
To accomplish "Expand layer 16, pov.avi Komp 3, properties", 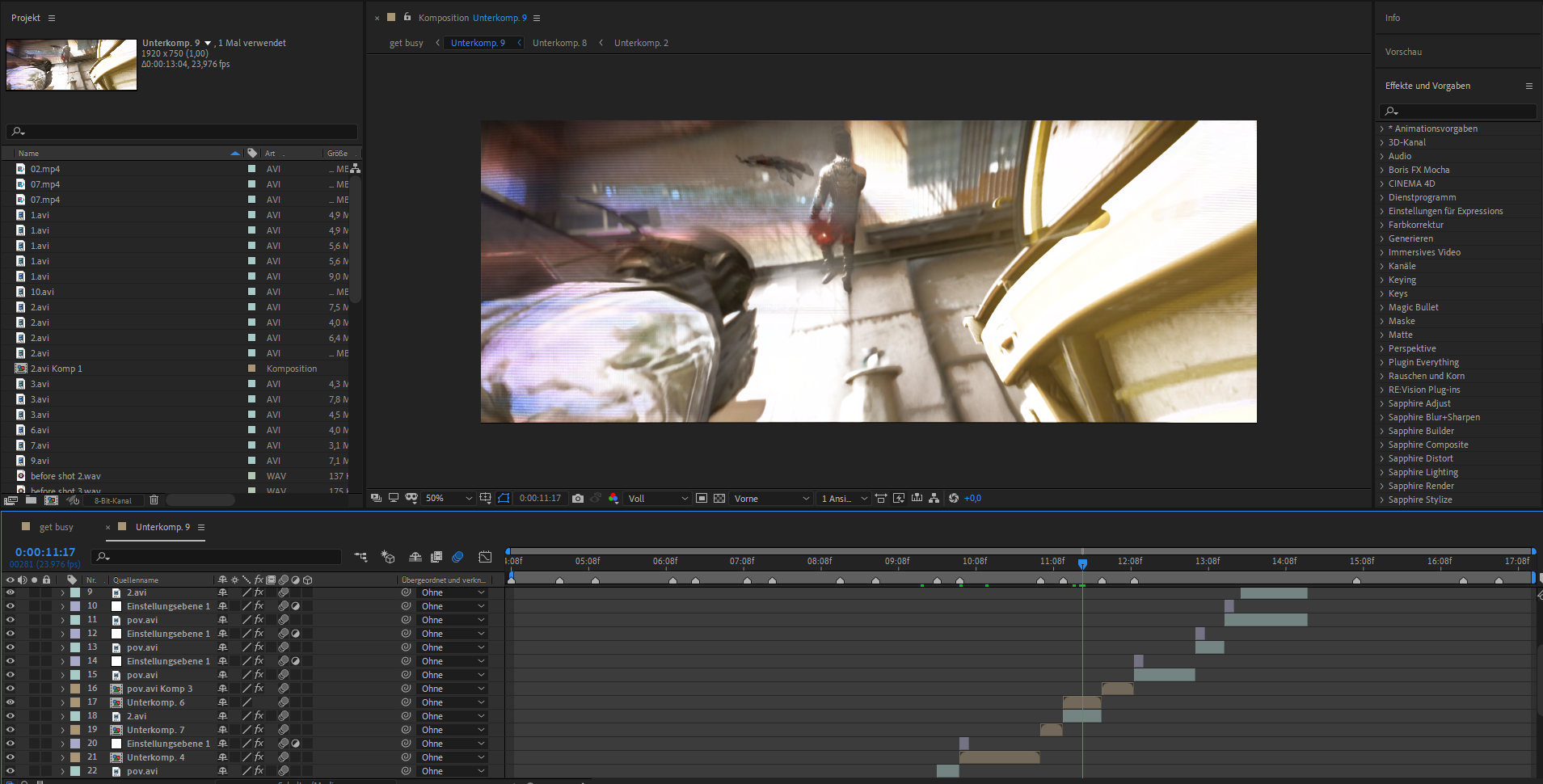I will pyautogui.click(x=62, y=689).
